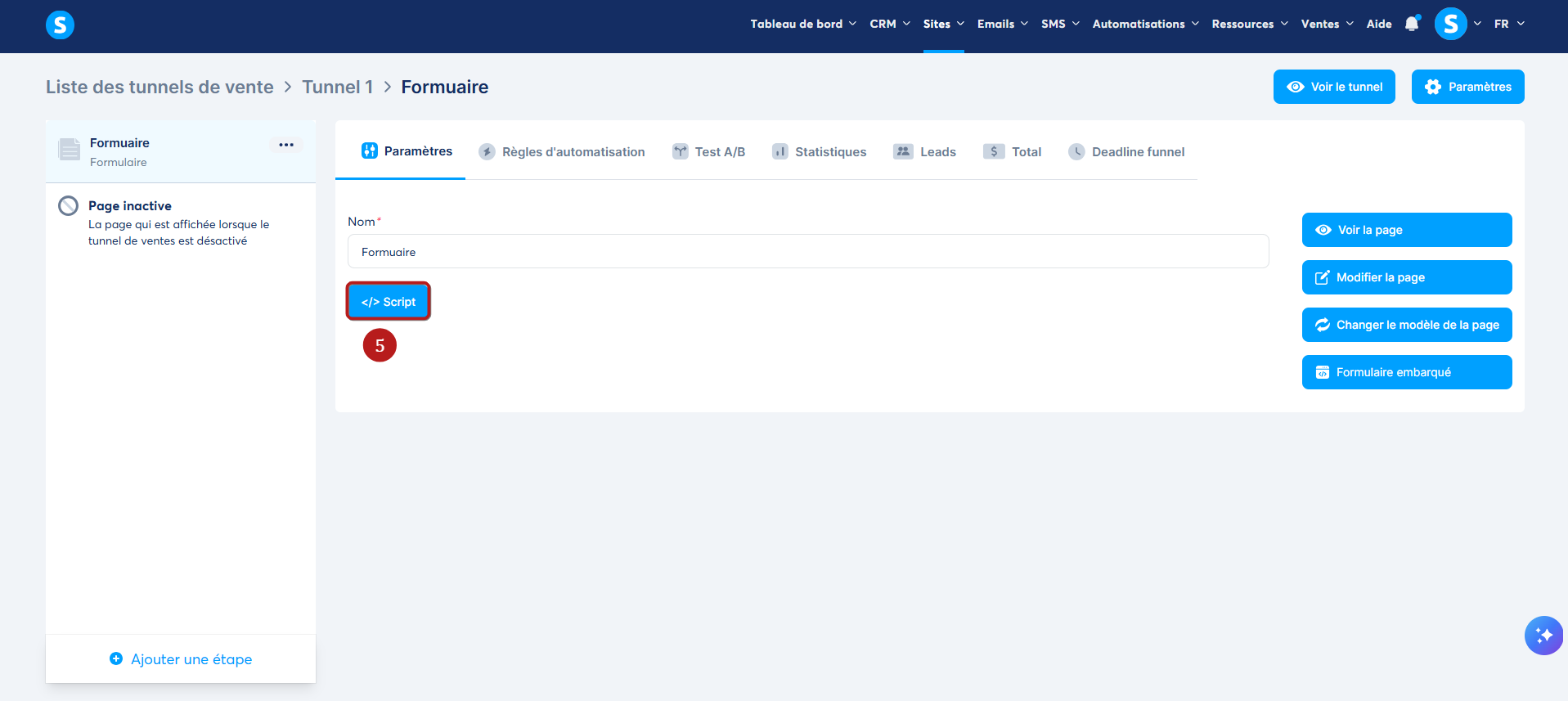This screenshot has height=701, width=1568.
Task: Expand the Sites dropdown
Action: click(944, 24)
